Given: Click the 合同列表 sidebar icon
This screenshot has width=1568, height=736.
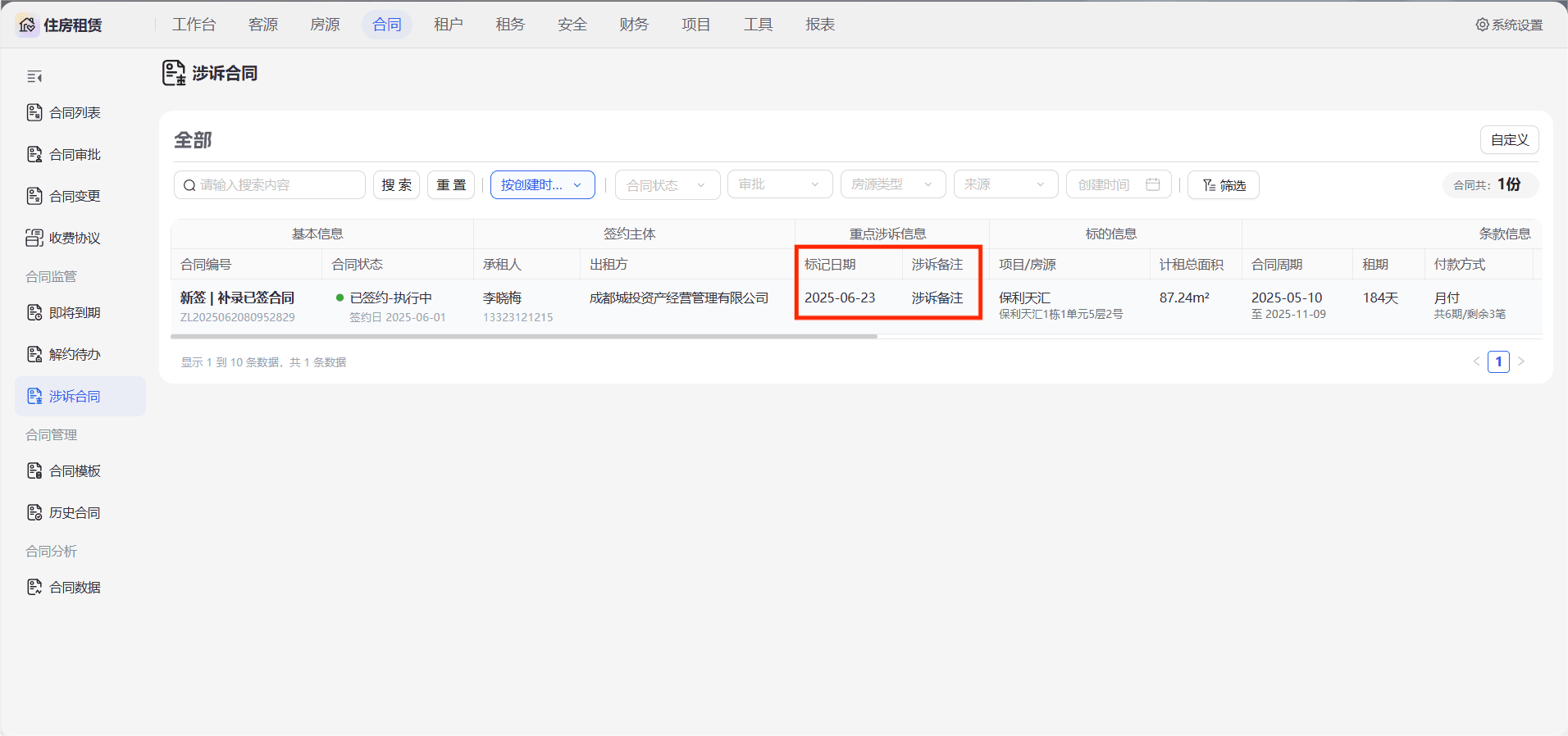Looking at the screenshot, I should pyautogui.click(x=34, y=112).
